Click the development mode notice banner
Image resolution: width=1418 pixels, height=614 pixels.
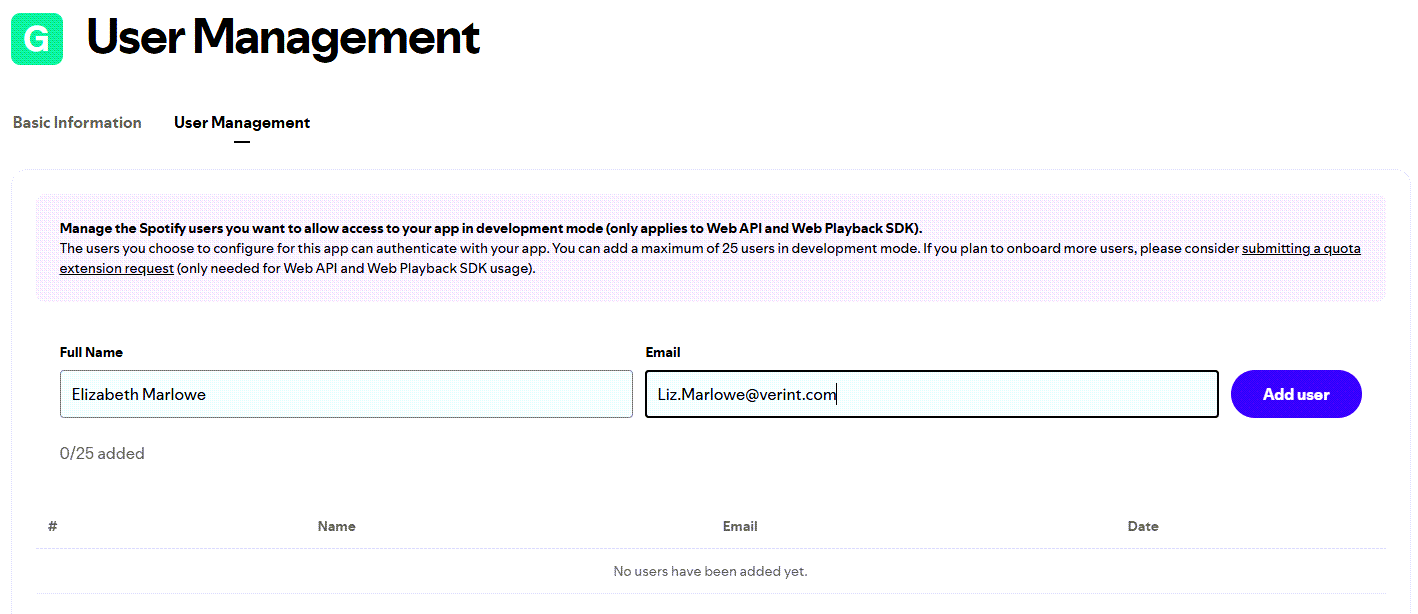[710, 247]
